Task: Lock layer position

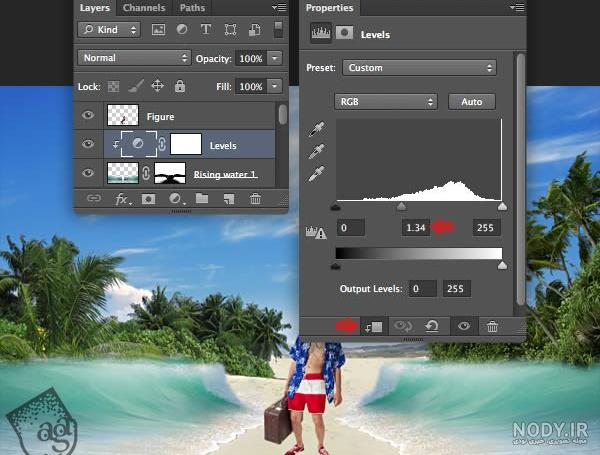Action: 157,86
